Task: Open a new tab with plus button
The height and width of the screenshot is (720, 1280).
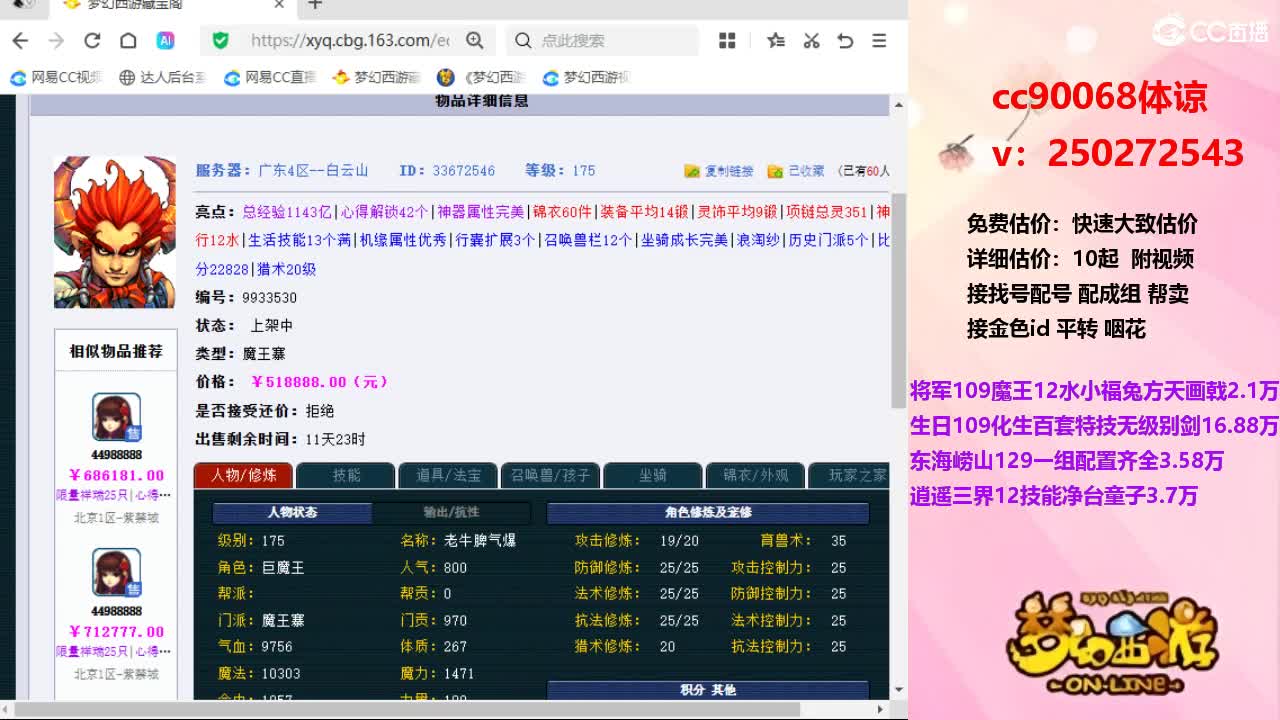Action: point(315,5)
